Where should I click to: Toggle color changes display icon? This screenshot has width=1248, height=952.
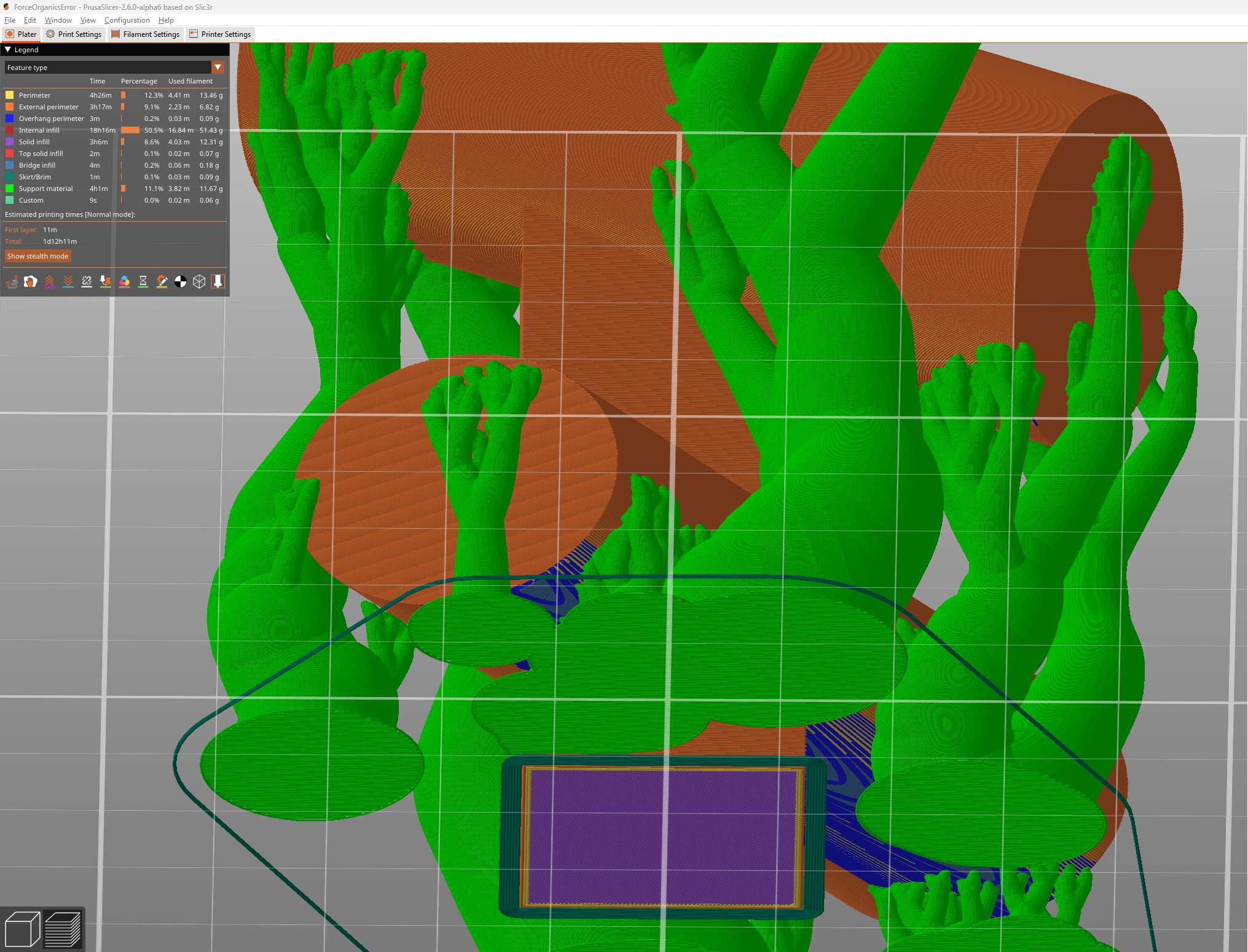125,281
